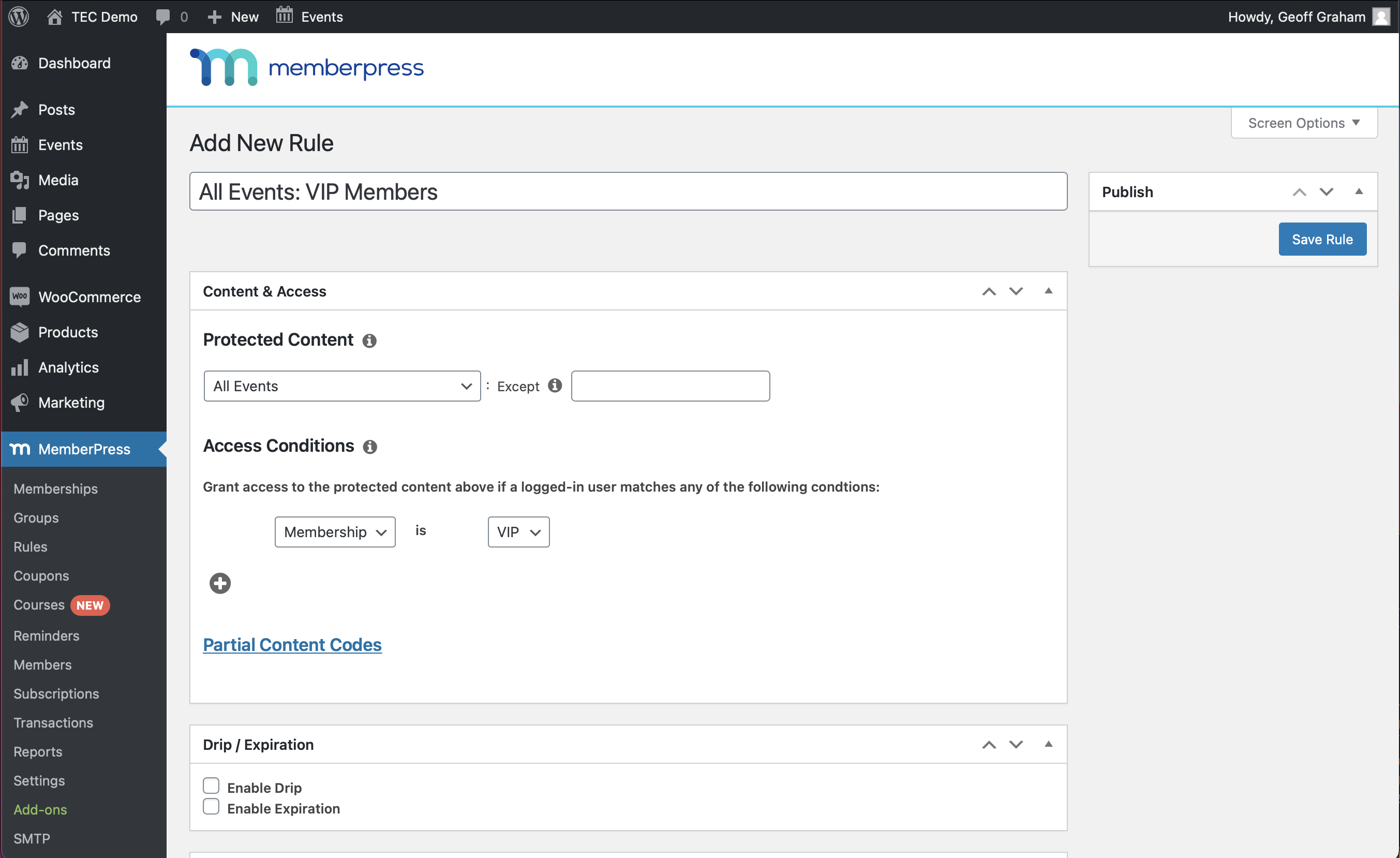Go to TEC Demo site home

[x=92, y=17]
